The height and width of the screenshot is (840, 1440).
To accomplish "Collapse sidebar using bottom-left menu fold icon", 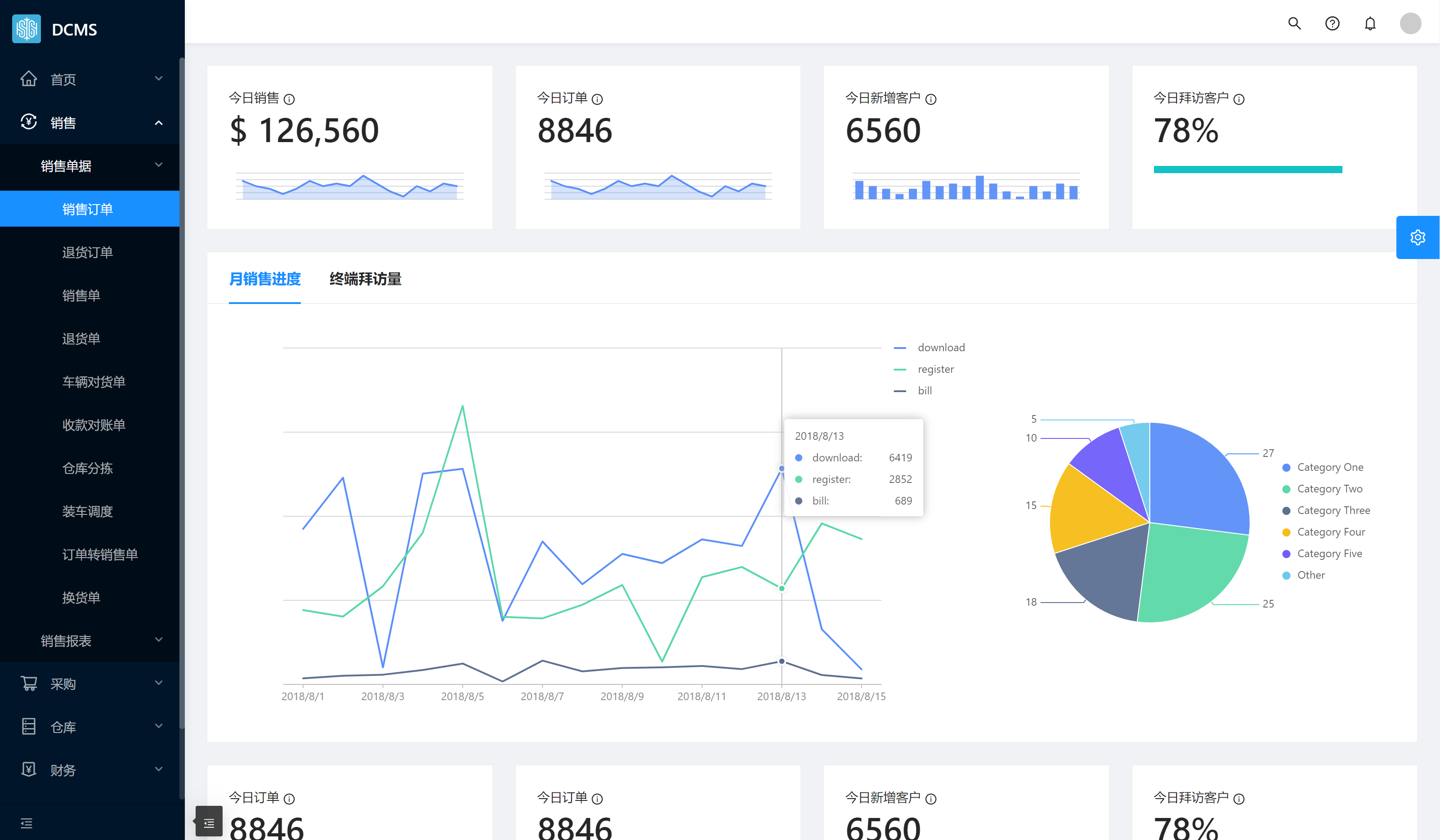I will coord(26,823).
